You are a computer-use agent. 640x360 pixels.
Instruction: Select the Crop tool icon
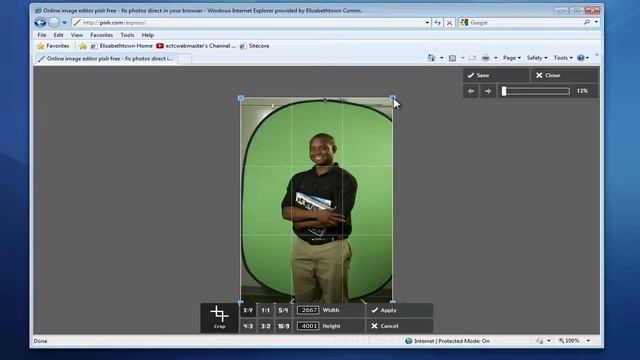tap(219, 318)
